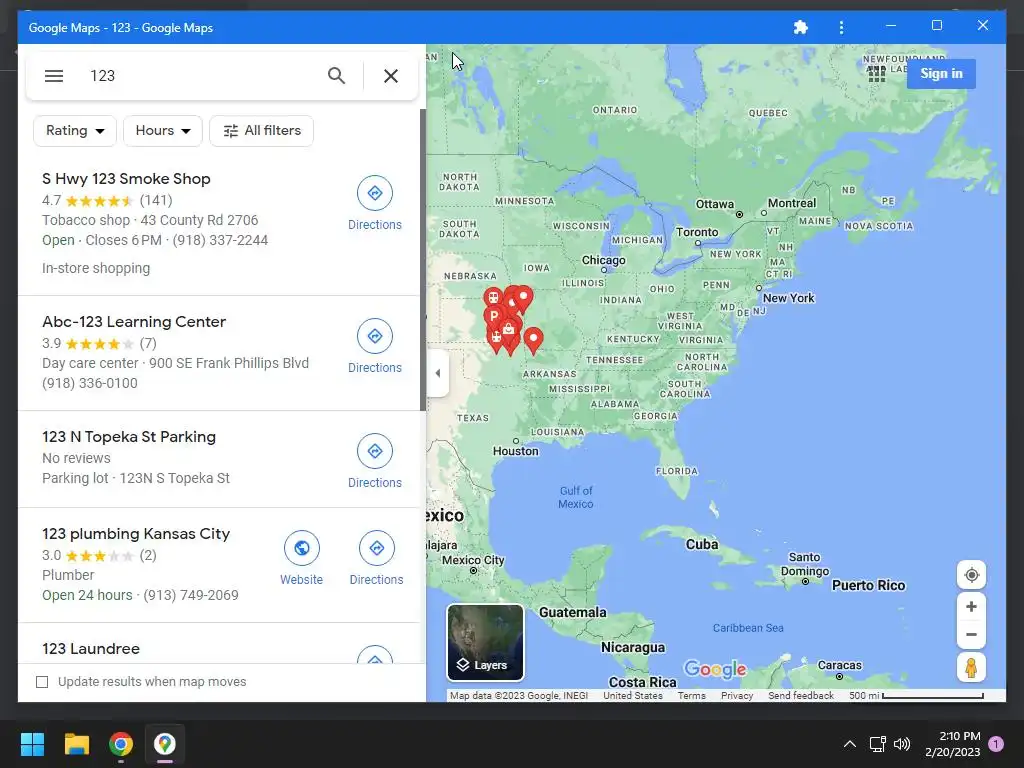Click the easternmost red map pin
This screenshot has width=1024, height=768.
click(x=534, y=340)
